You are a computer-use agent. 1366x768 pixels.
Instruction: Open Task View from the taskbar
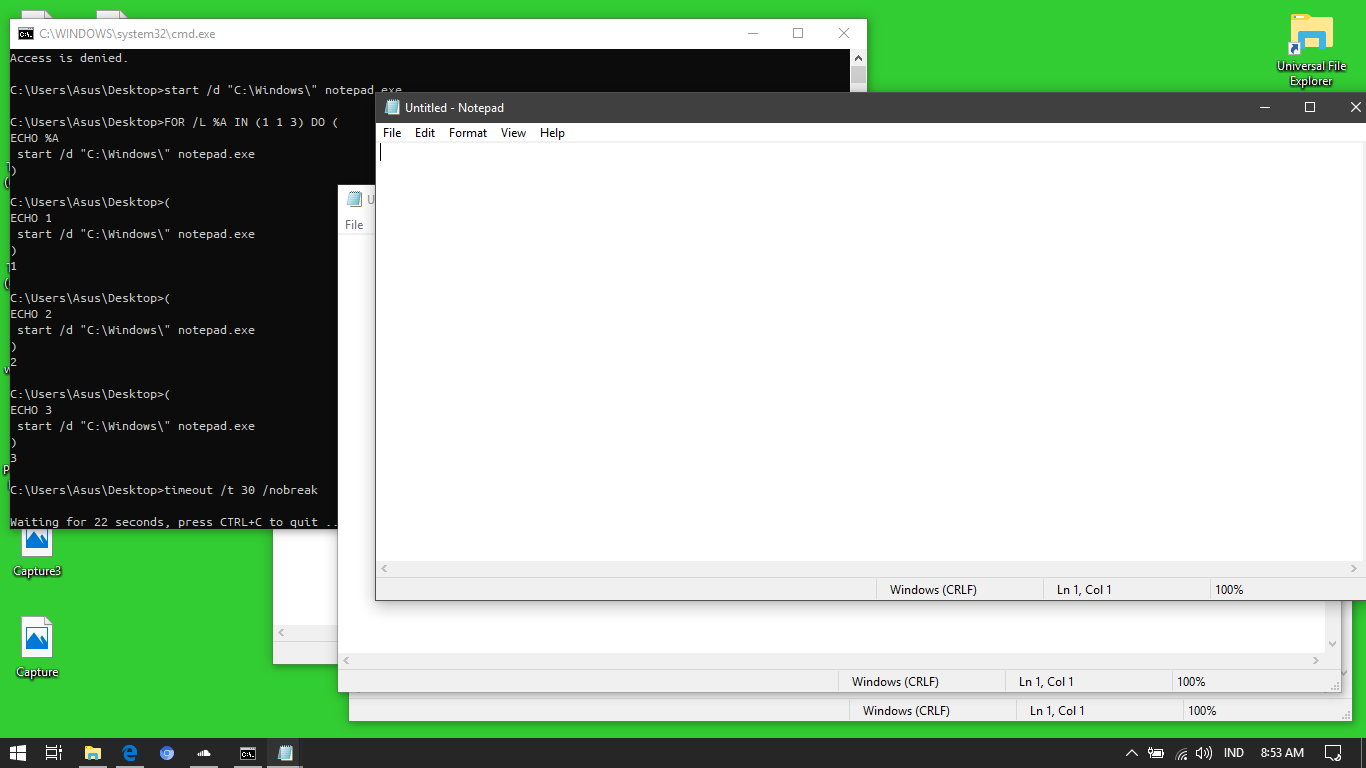[54, 753]
